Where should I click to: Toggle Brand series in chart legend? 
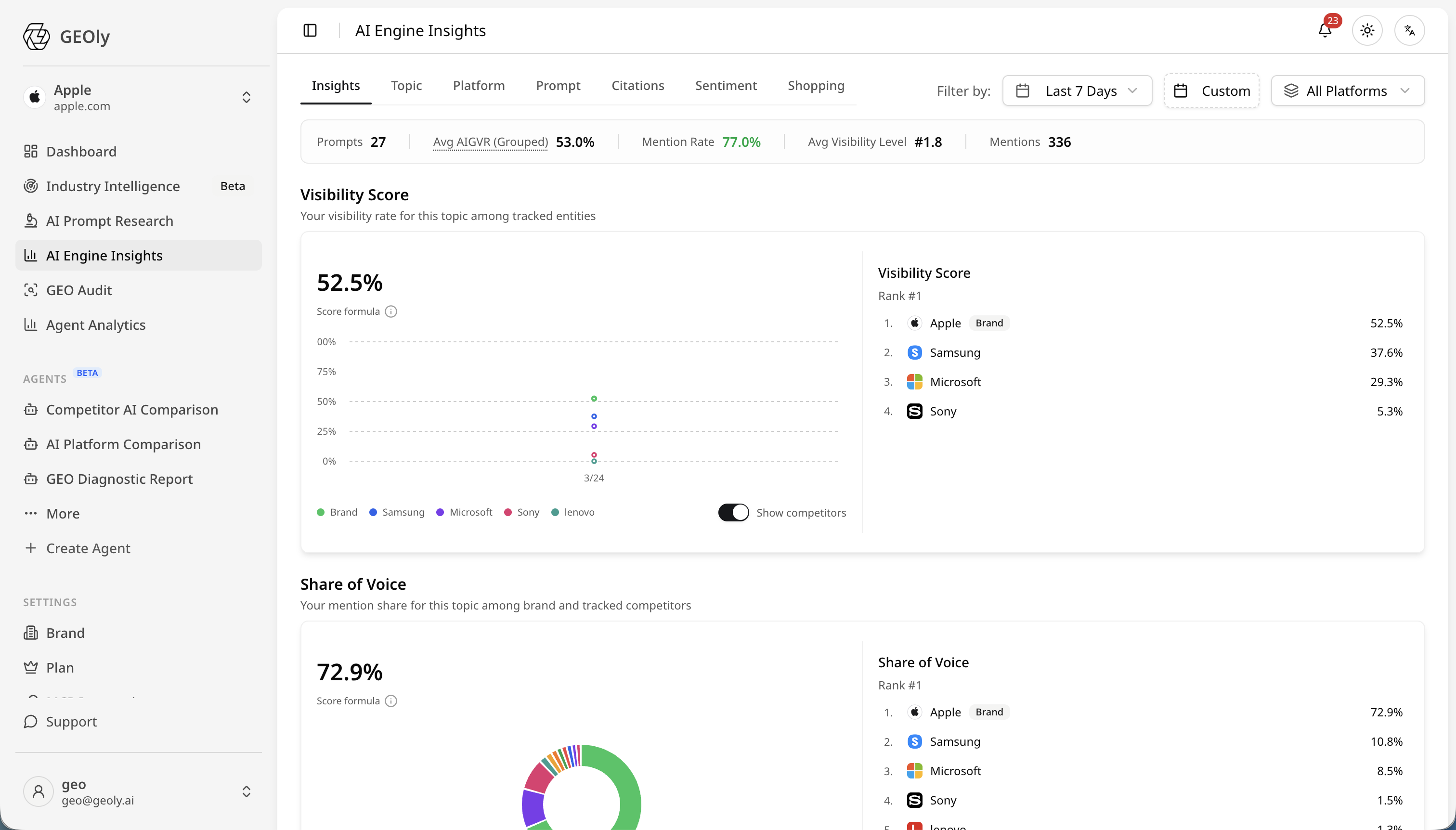click(x=338, y=512)
